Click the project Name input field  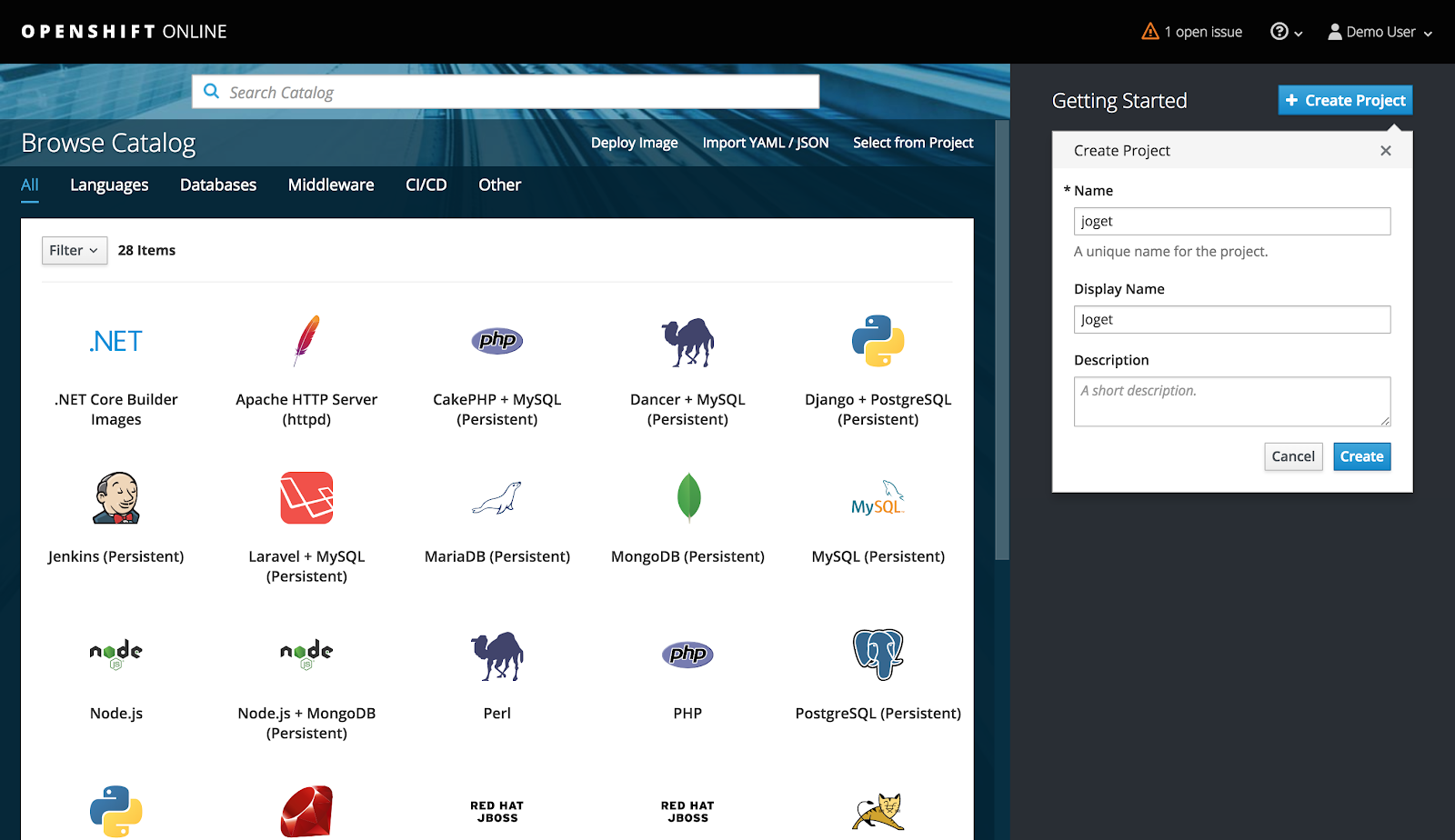click(x=1232, y=221)
